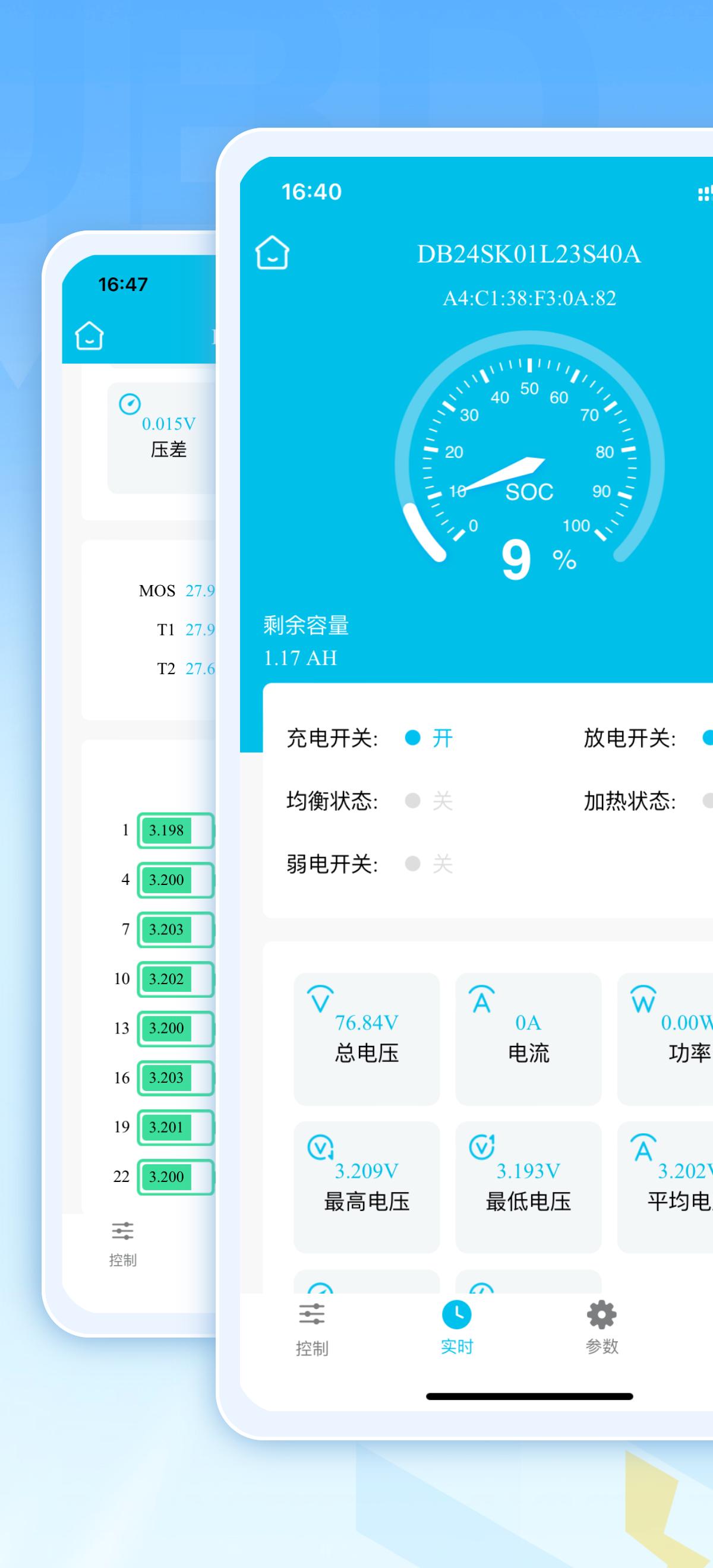Open the 最低电压 3.193V card
The width and height of the screenshot is (713, 1568).
point(528,1186)
